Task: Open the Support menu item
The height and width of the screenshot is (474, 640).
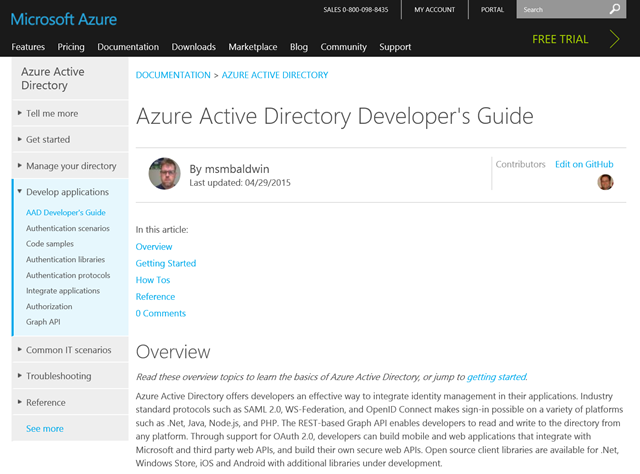Action: point(395,47)
